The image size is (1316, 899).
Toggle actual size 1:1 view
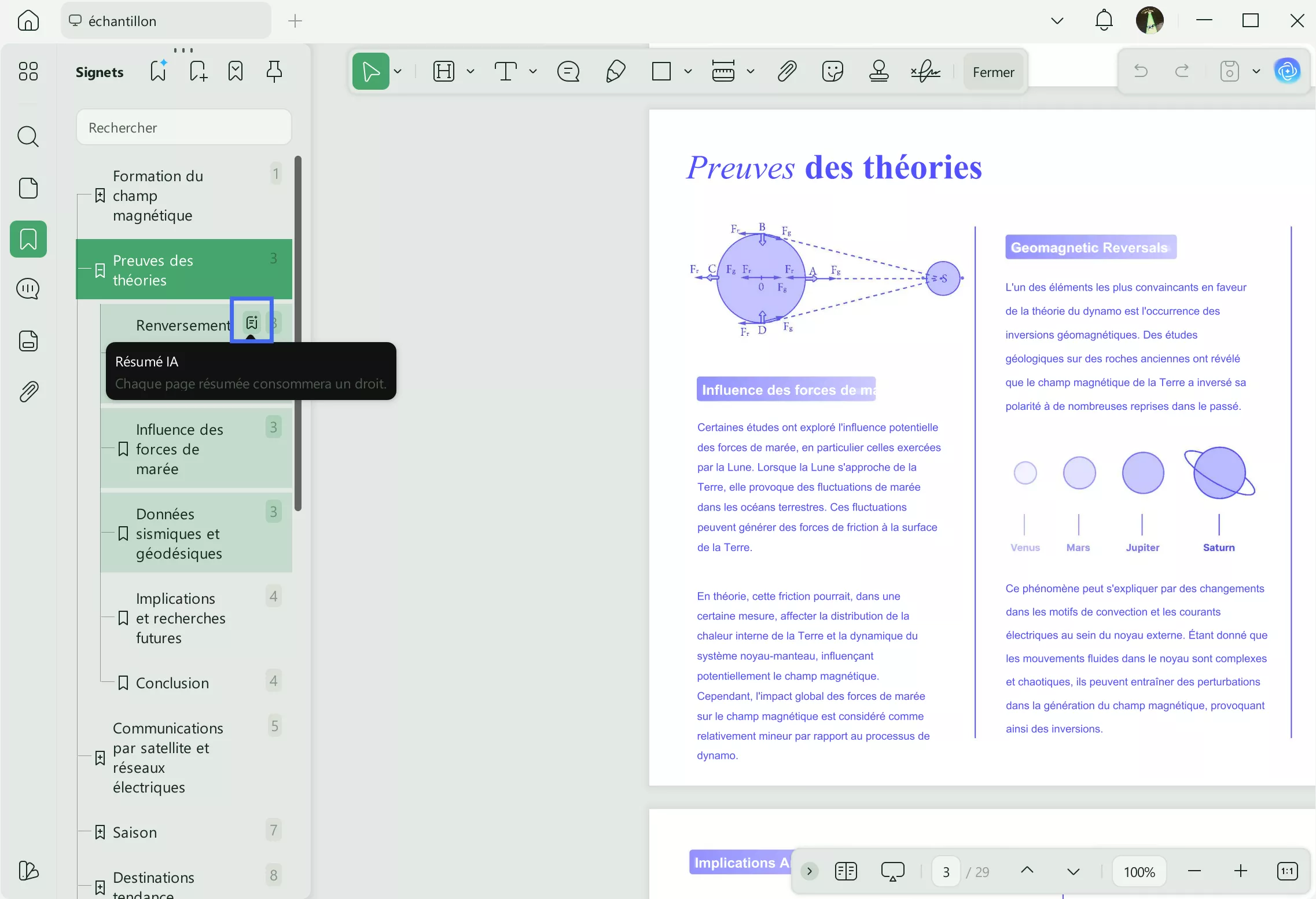(x=1287, y=871)
